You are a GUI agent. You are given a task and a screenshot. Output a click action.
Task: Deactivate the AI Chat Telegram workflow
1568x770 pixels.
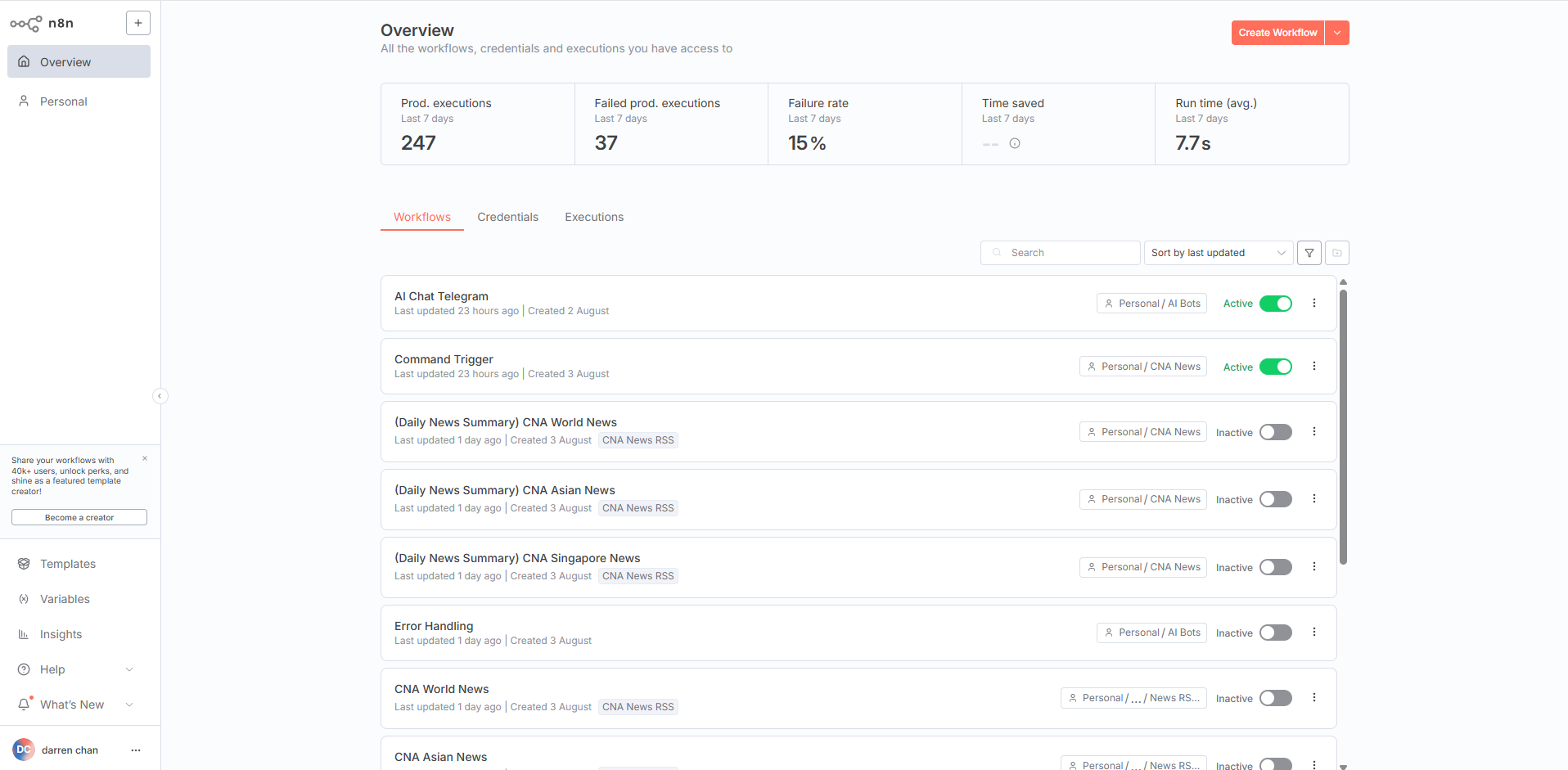(1275, 303)
